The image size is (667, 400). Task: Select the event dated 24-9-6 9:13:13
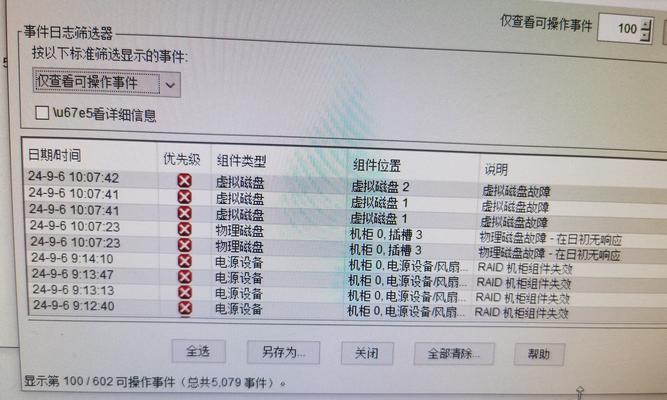[73, 290]
